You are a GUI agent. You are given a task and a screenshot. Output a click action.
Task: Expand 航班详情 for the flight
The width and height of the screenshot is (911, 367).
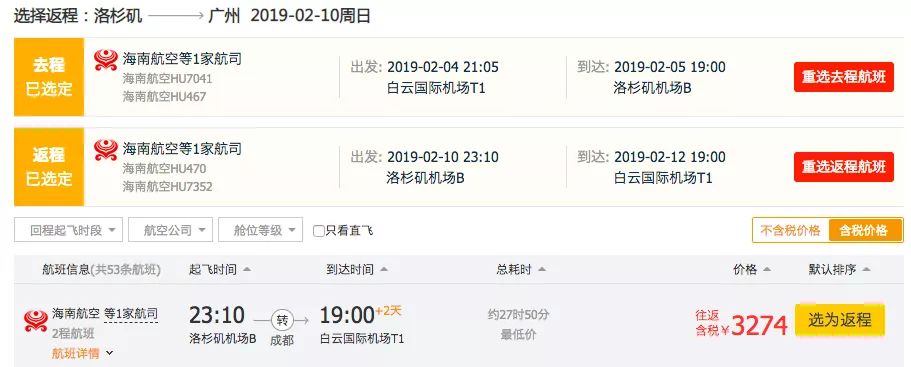(x=83, y=353)
